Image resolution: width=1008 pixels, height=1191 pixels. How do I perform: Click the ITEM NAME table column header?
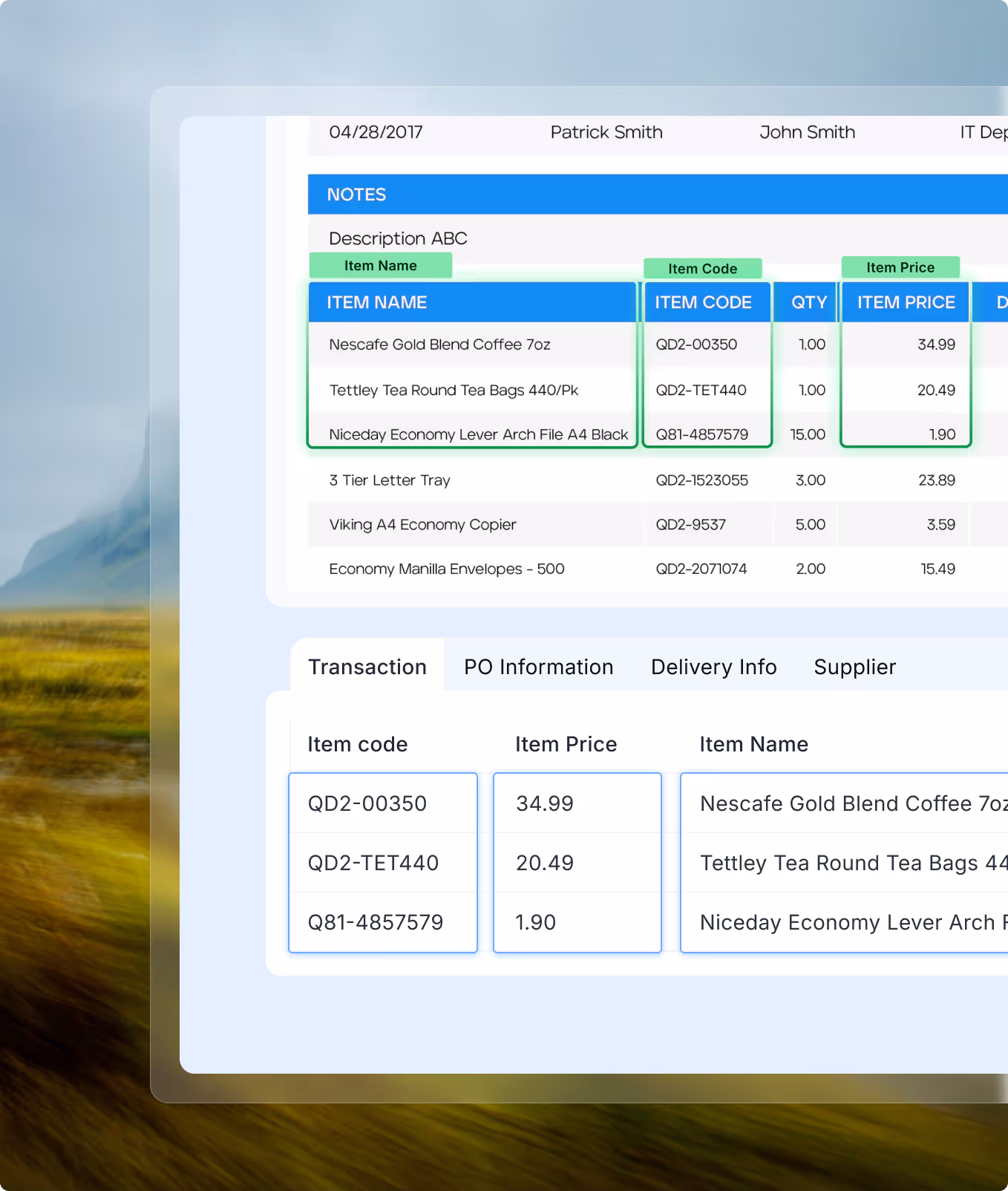(x=473, y=302)
